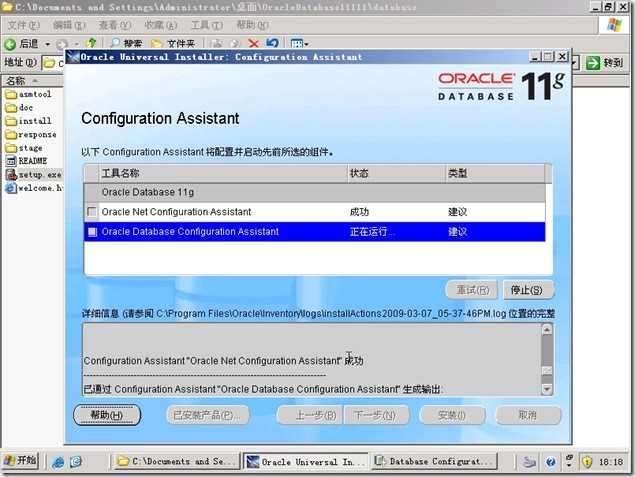Click the Up folder icon in Explorer
Image resolution: width=635 pixels, height=477 pixels.
coord(92,43)
